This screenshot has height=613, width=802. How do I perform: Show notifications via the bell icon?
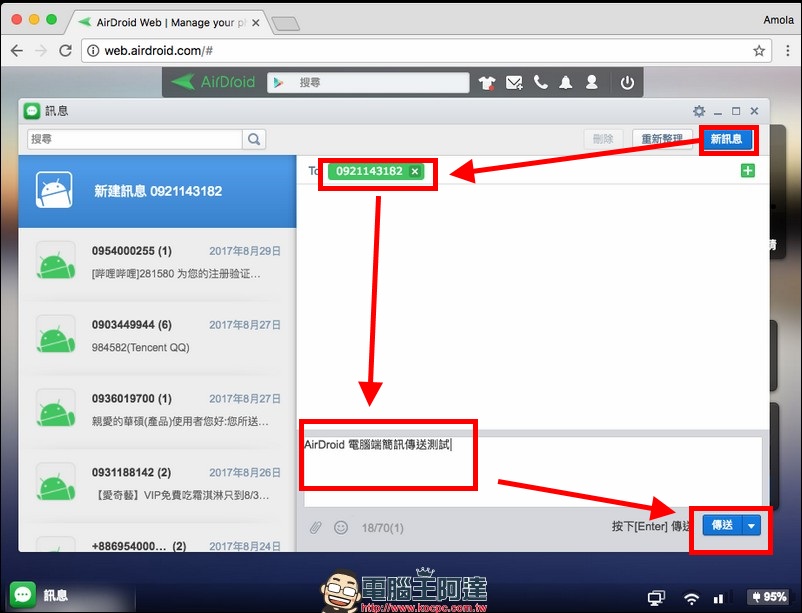point(566,82)
